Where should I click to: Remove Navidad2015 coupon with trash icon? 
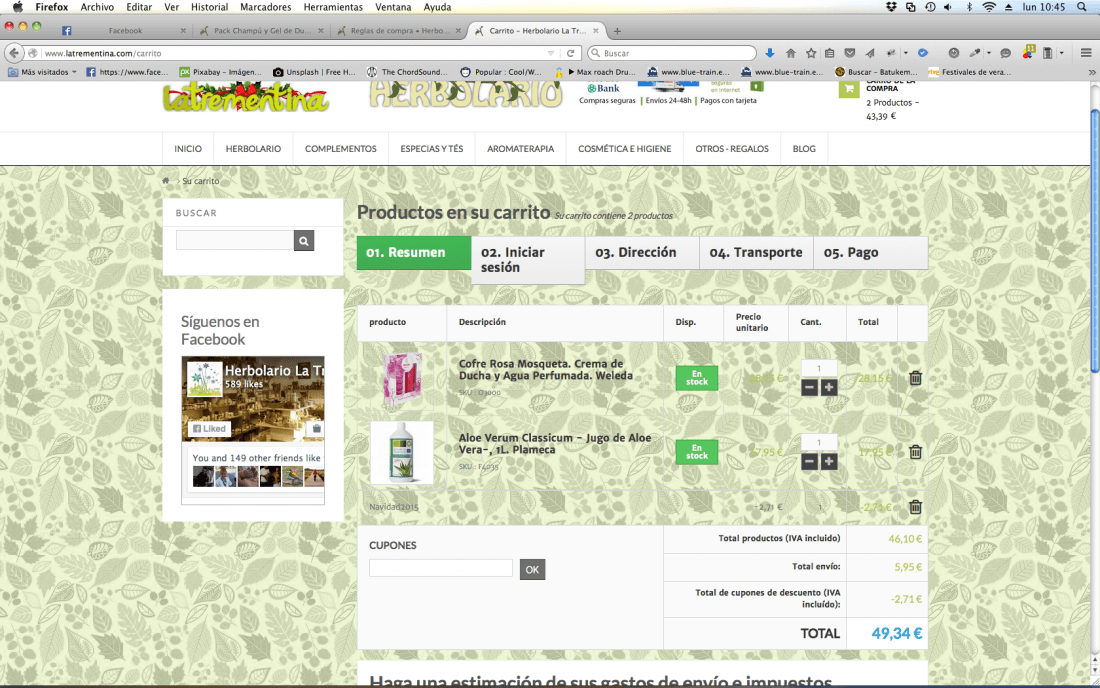[915, 507]
